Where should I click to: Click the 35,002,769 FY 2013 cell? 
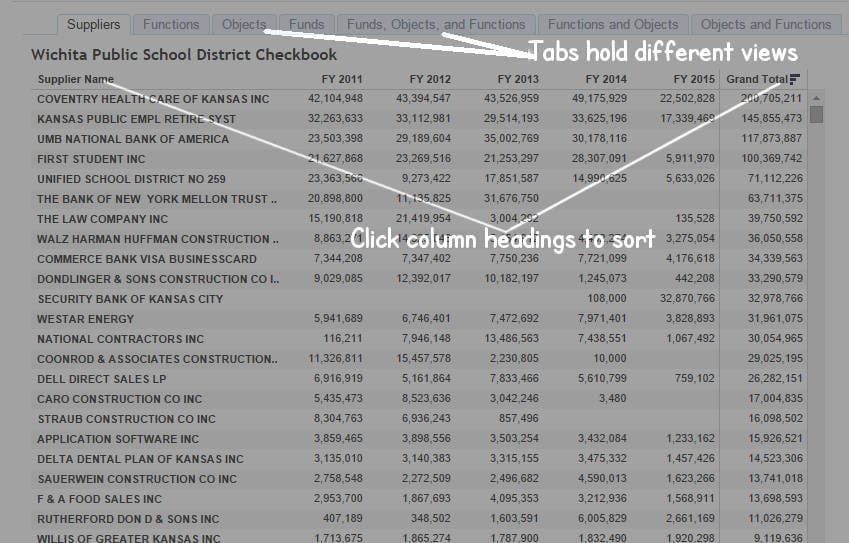click(x=512, y=139)
